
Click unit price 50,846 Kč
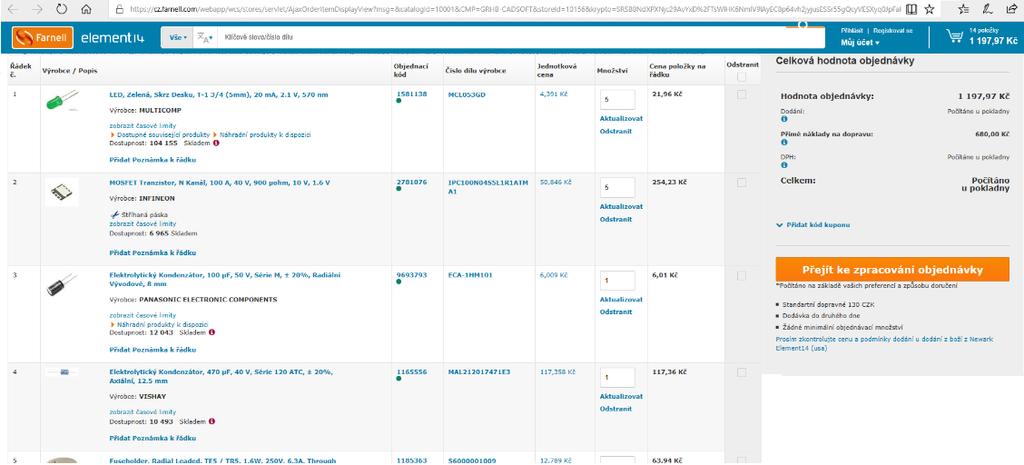pyautogui.click(x=555, y=182)
